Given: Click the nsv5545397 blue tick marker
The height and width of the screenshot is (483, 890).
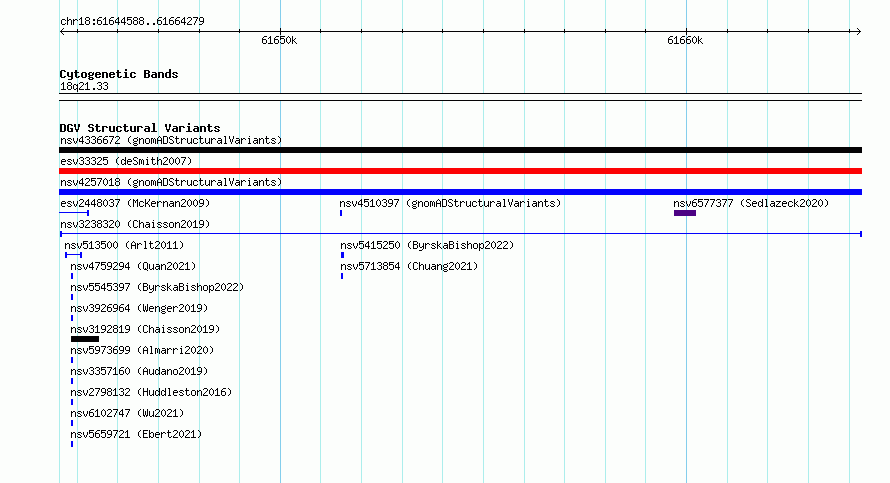Looking at the screenshot, I should pyautogui.click(x=72, y=297).
